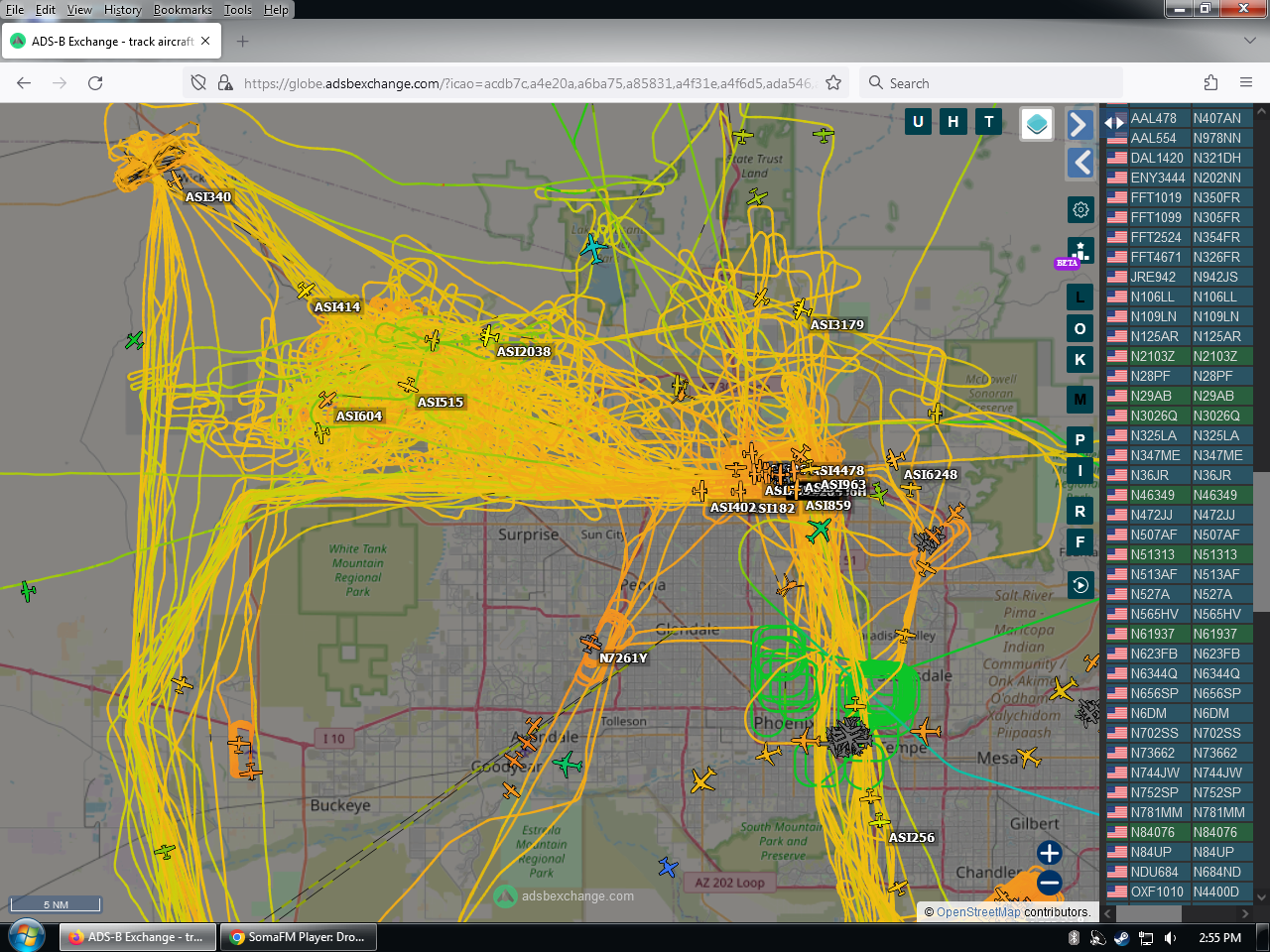Screen dimensions: 1270x952
Task: Open the View menu
Action: click(79, 10)
